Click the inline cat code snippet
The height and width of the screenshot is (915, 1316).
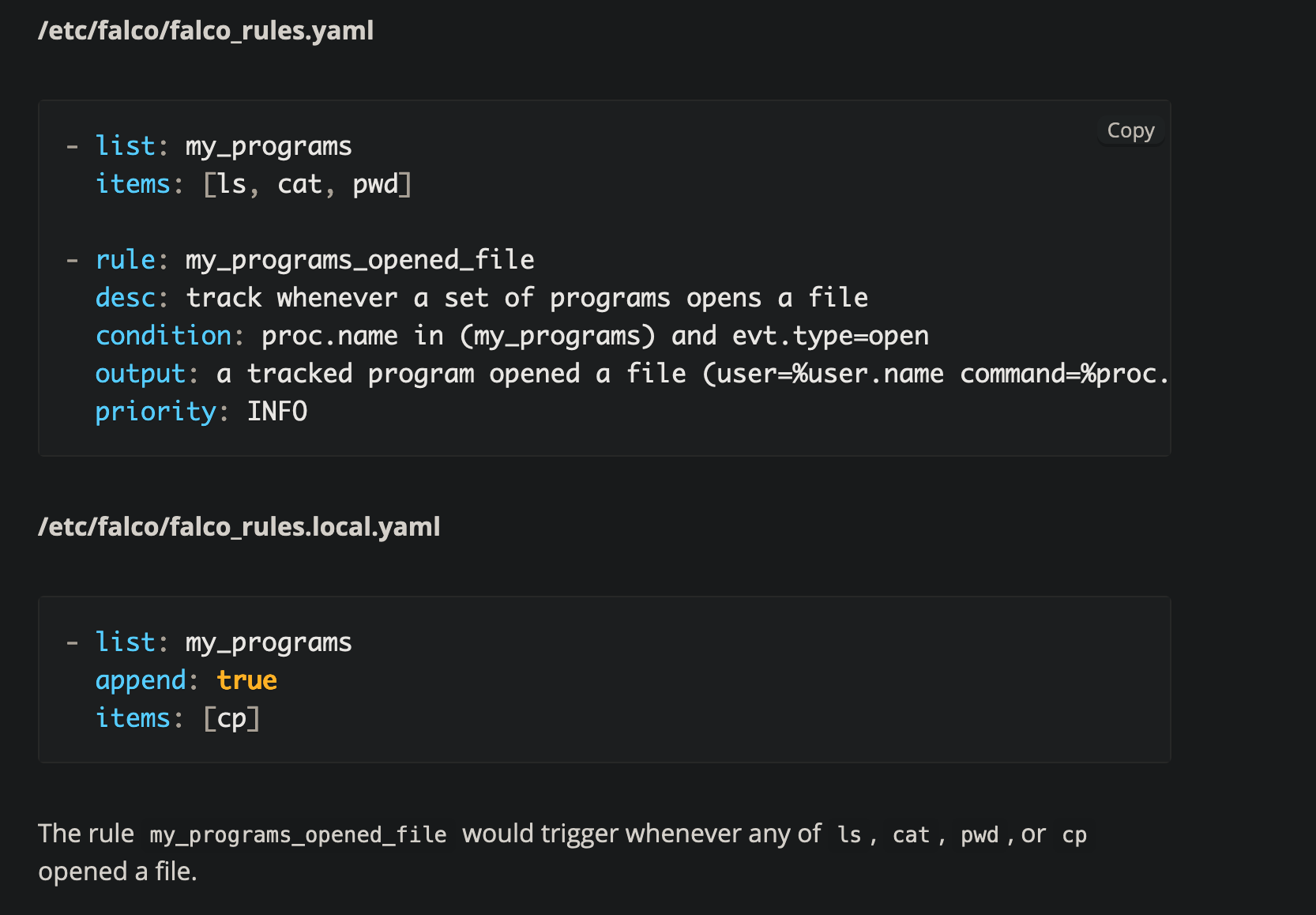pos(912,834)
